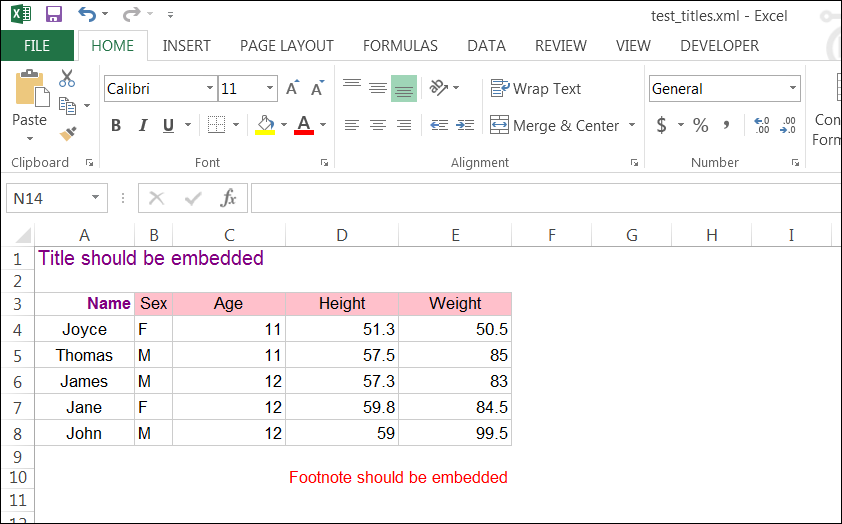Image resolution: width=842 pixels, height=524 pixels.
Task: Click the Cut scissors icon
Action: 67,79
